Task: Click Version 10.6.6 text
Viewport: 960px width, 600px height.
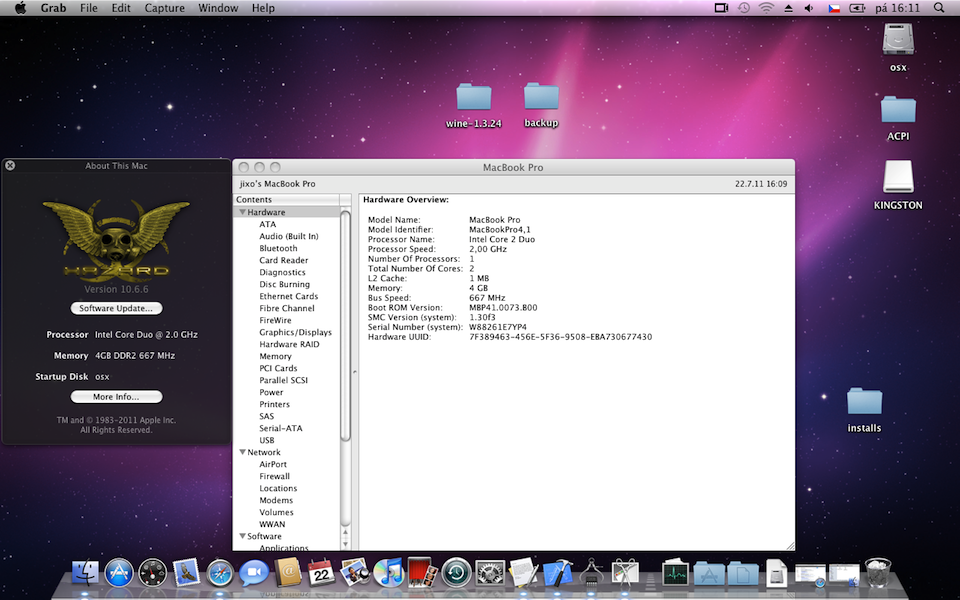Action: click(116, 289)
